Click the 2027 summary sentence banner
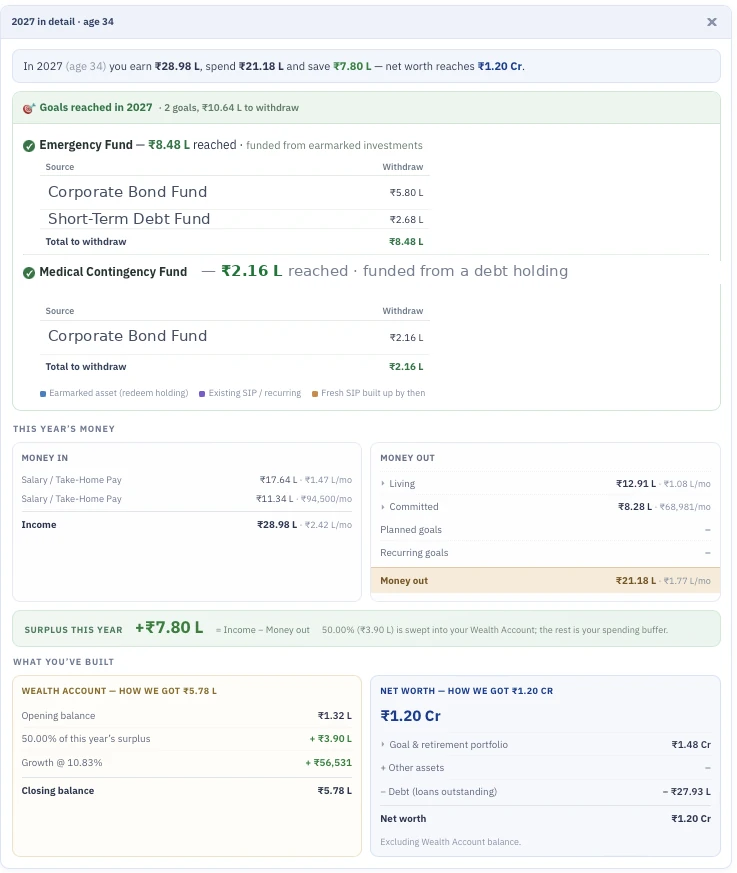This screenshot has height=873, width=737. pos(366,66)
